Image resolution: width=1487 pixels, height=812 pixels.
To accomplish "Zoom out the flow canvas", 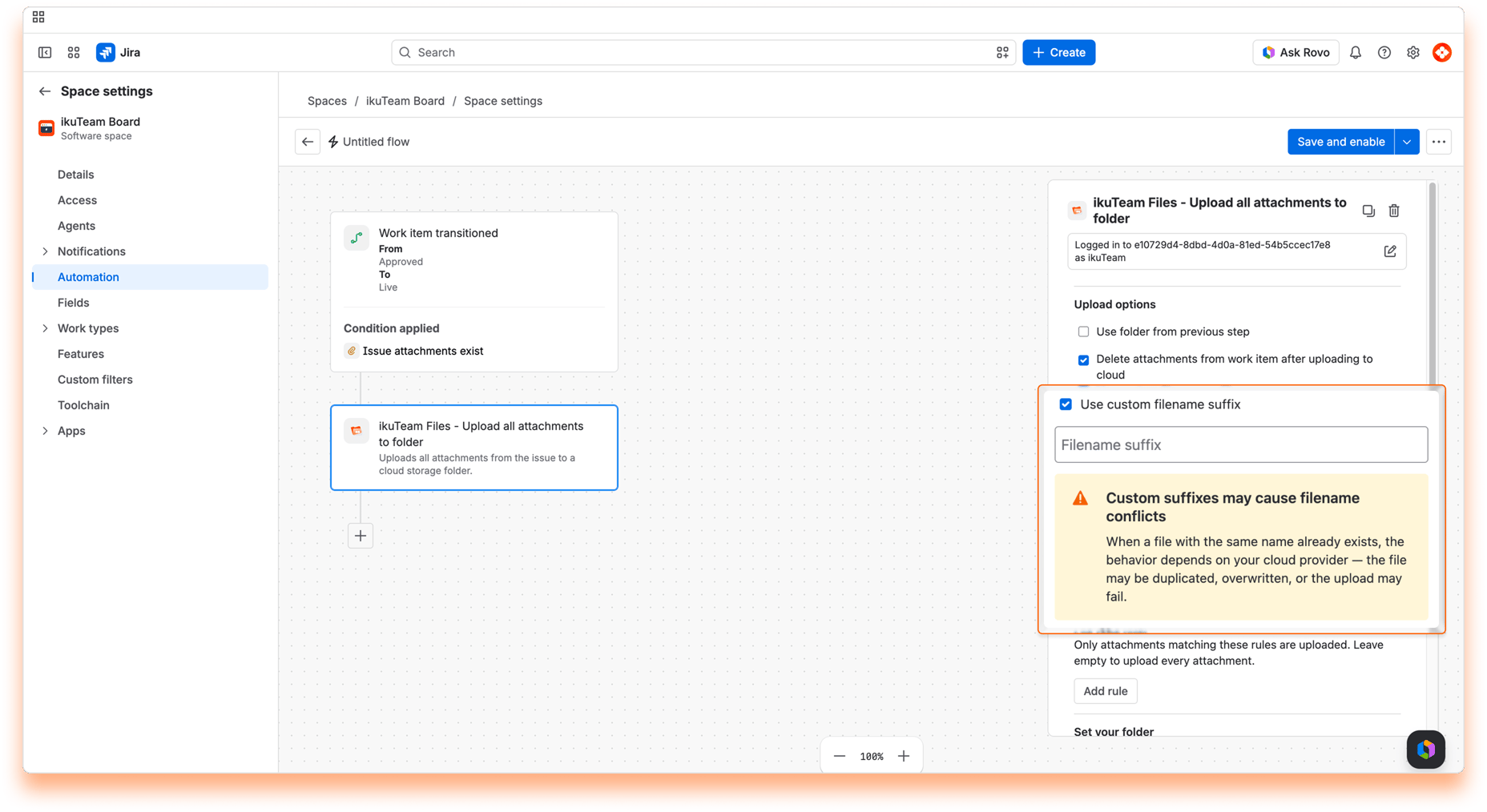I will [x=840, y=756].
